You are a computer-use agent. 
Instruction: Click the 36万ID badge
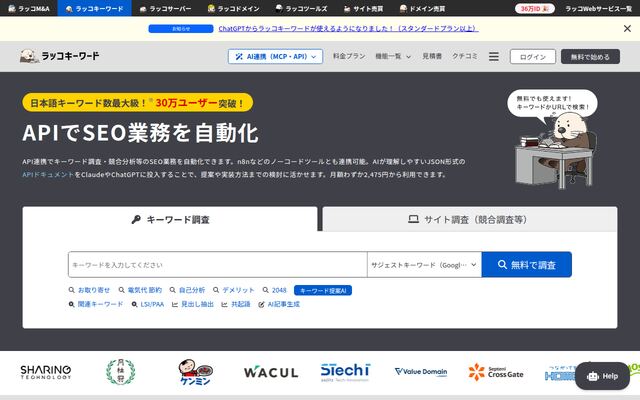pos(535,8)
